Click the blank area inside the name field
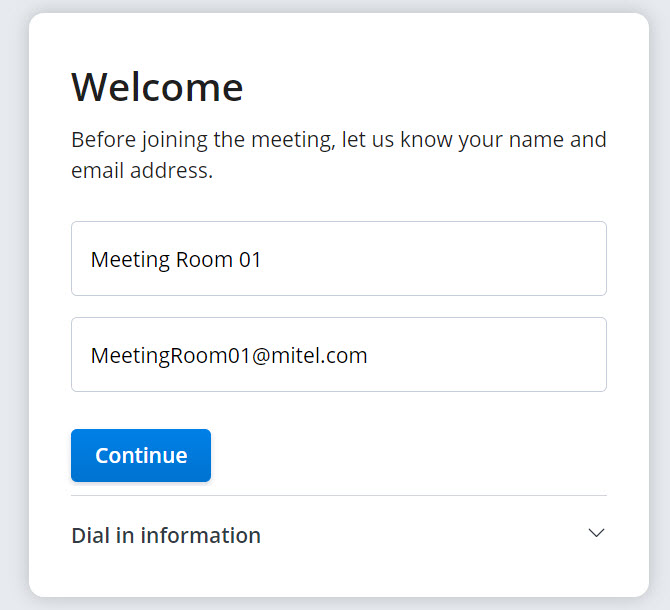 pos(450,259)
